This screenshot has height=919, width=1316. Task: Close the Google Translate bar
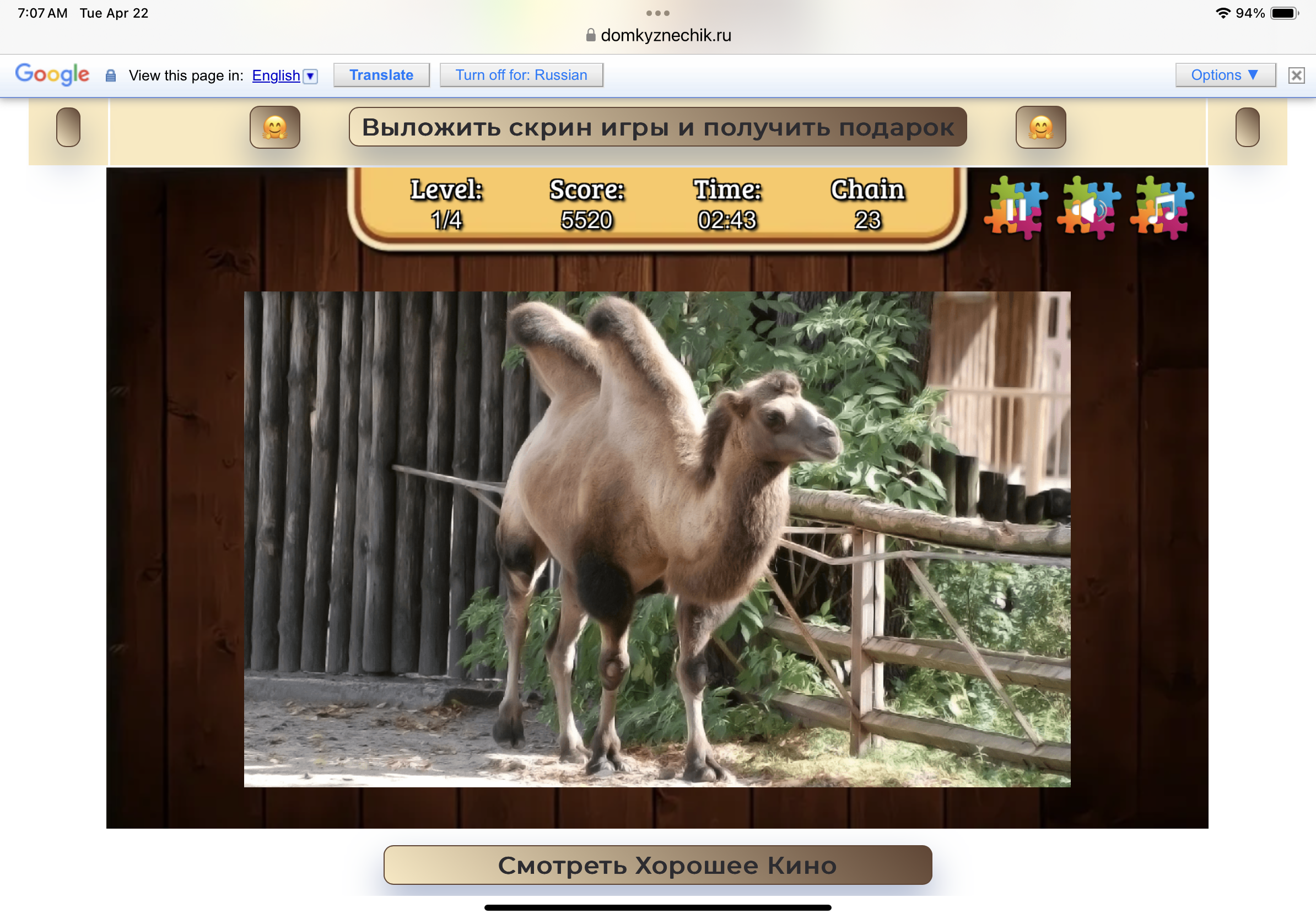(1296, 75)
